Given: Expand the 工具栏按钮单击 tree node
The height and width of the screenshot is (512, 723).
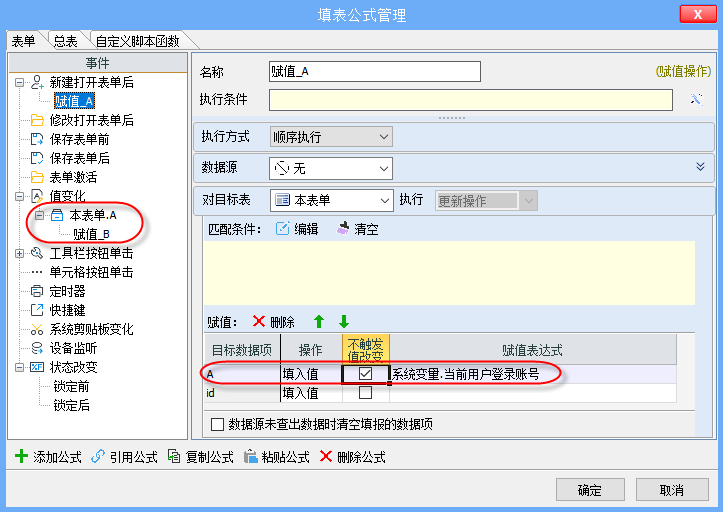Looking at the screenshot, I should [19, 253].
